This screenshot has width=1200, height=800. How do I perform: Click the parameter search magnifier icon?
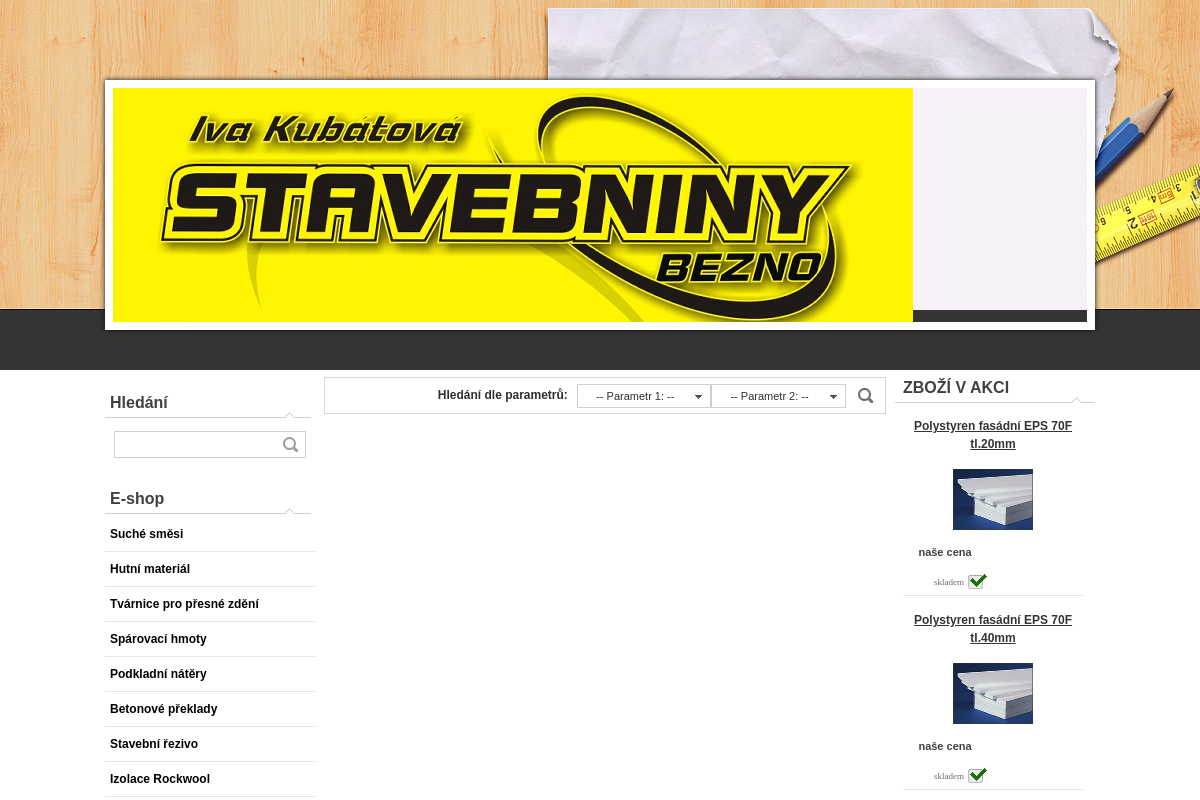coord(866,396)
